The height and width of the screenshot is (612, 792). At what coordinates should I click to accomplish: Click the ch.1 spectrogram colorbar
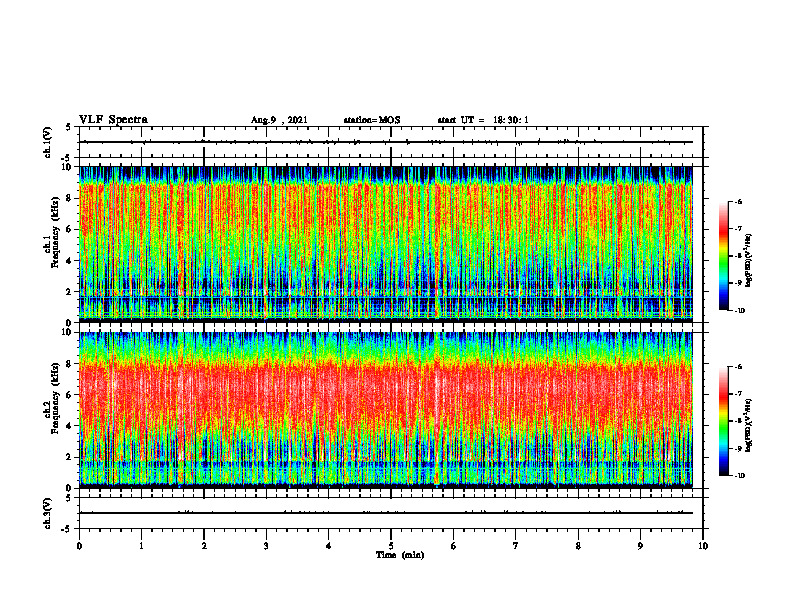tap(723, 256)
